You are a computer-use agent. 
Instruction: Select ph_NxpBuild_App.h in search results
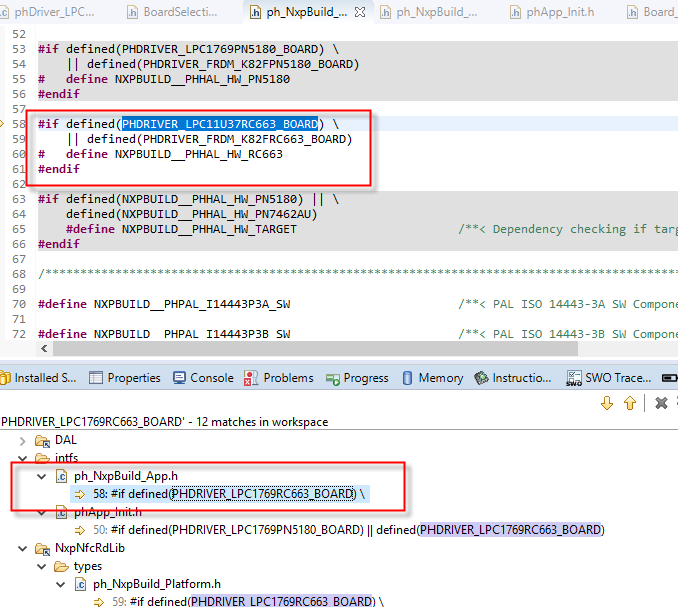pos(126,476)
